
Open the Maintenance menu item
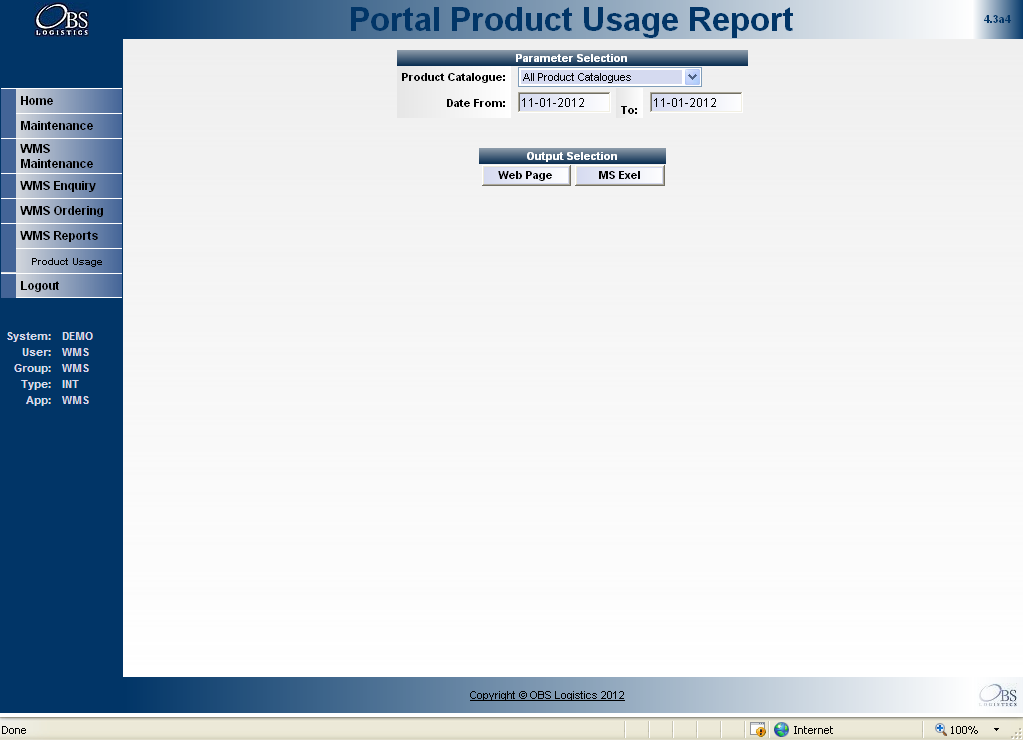click(69, 125)
